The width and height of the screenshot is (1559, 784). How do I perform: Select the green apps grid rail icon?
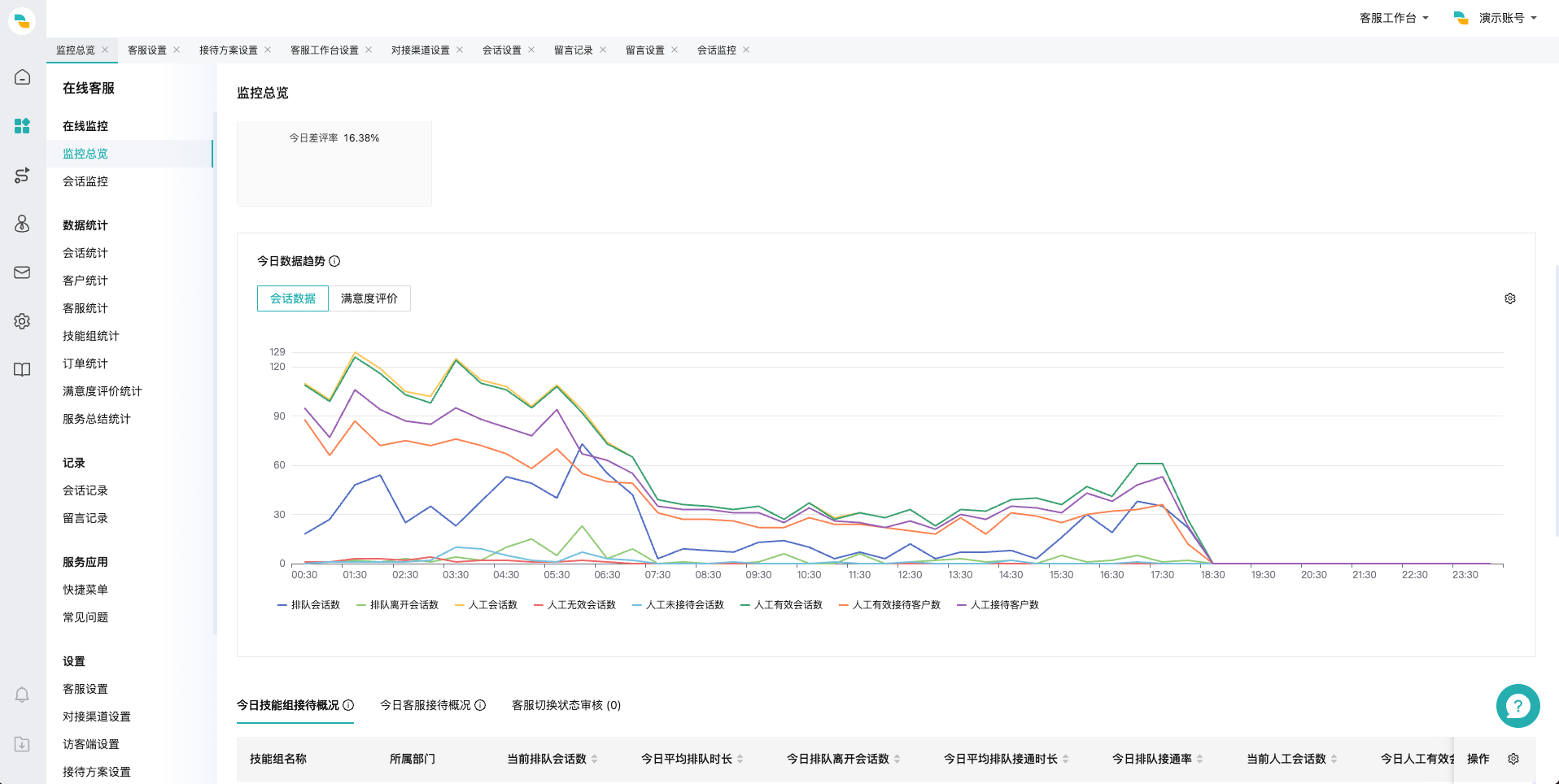click(22, 126)
